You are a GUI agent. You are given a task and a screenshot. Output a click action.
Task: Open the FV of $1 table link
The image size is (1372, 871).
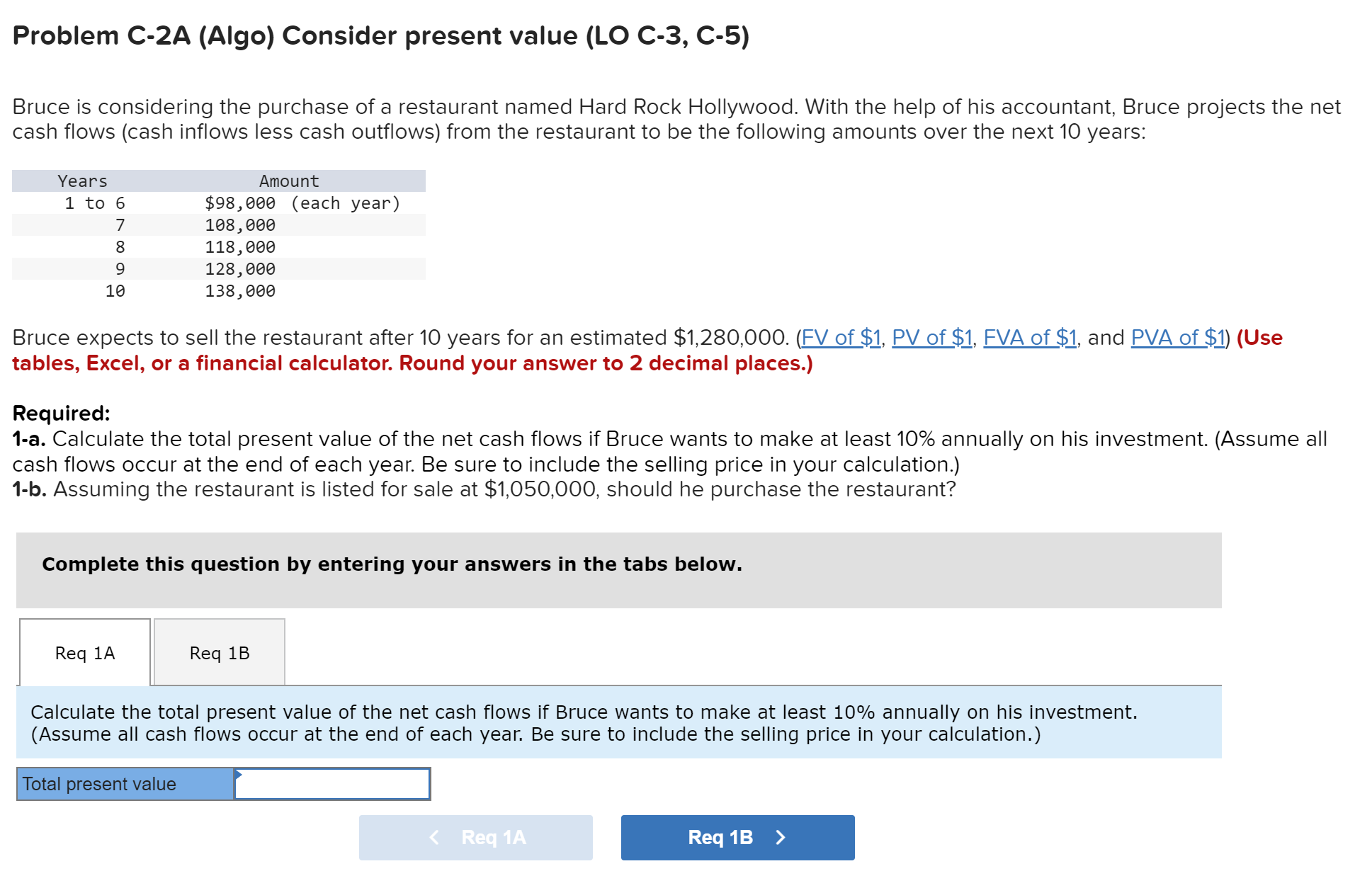[840, 338]
